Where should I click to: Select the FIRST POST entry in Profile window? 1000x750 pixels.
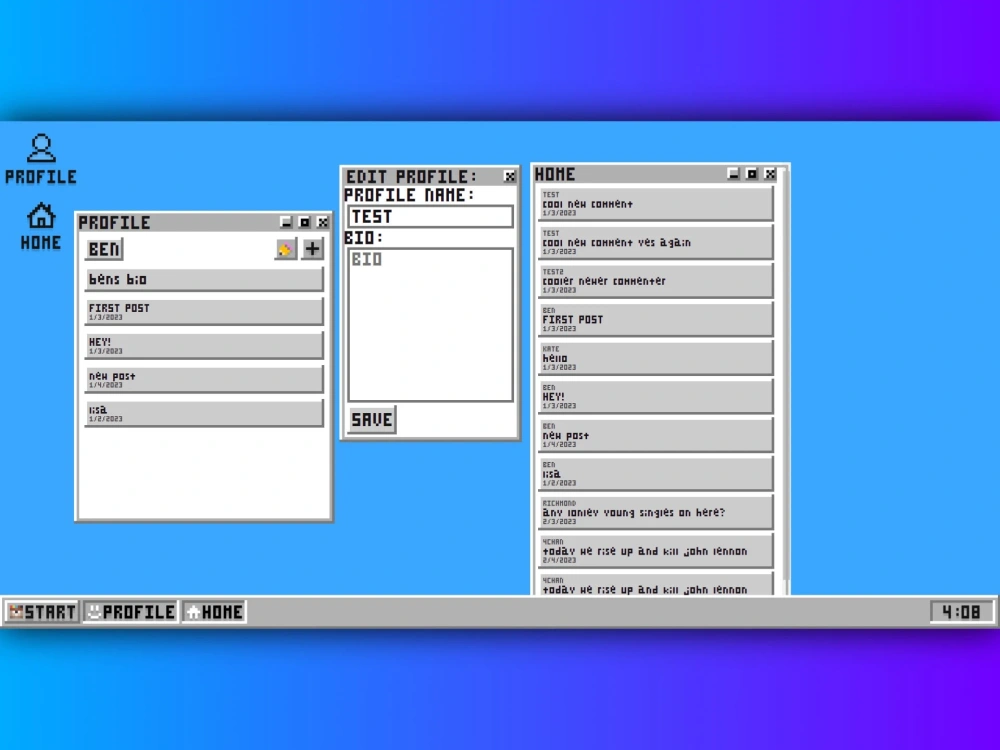(x=204, y=311)
